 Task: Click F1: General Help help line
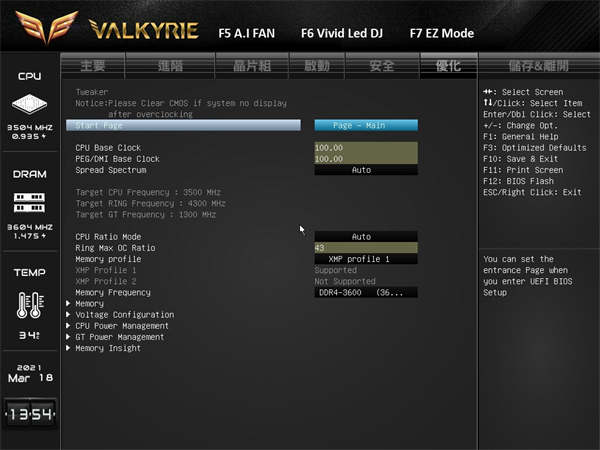pyautogui.click(x=520, y=137)
